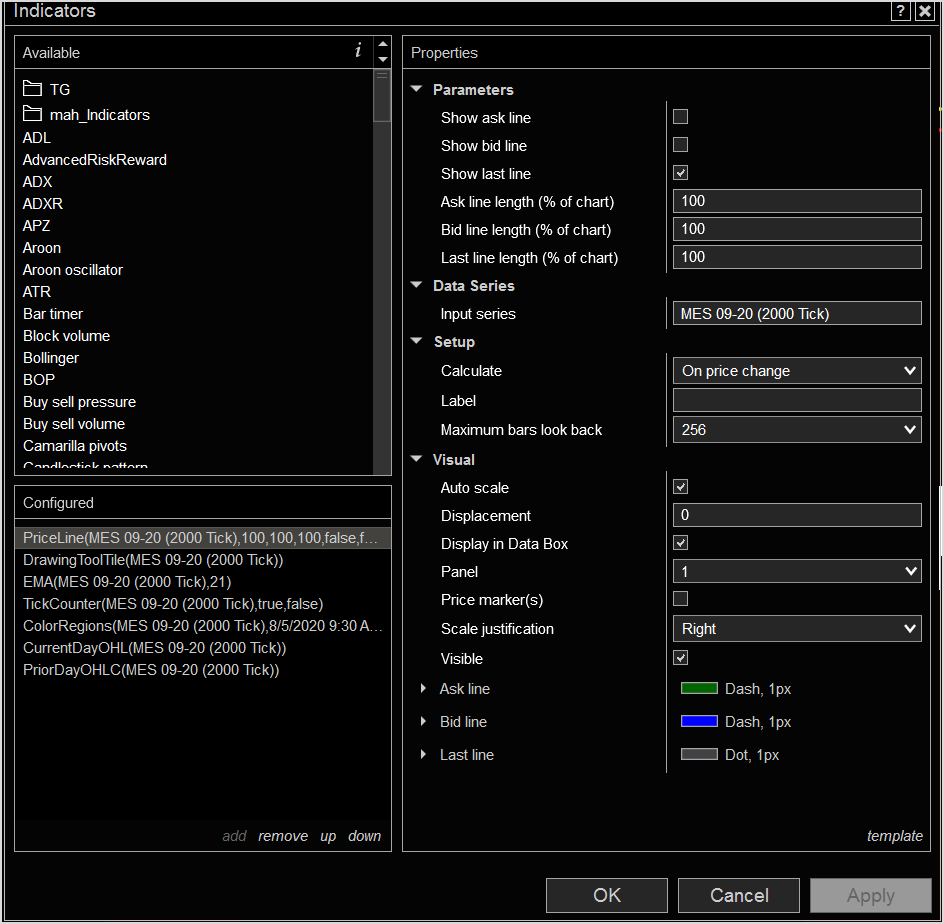944x924 pixels.
Task: Select Camarilla pivots indicator
Action: tap(75, 446)
